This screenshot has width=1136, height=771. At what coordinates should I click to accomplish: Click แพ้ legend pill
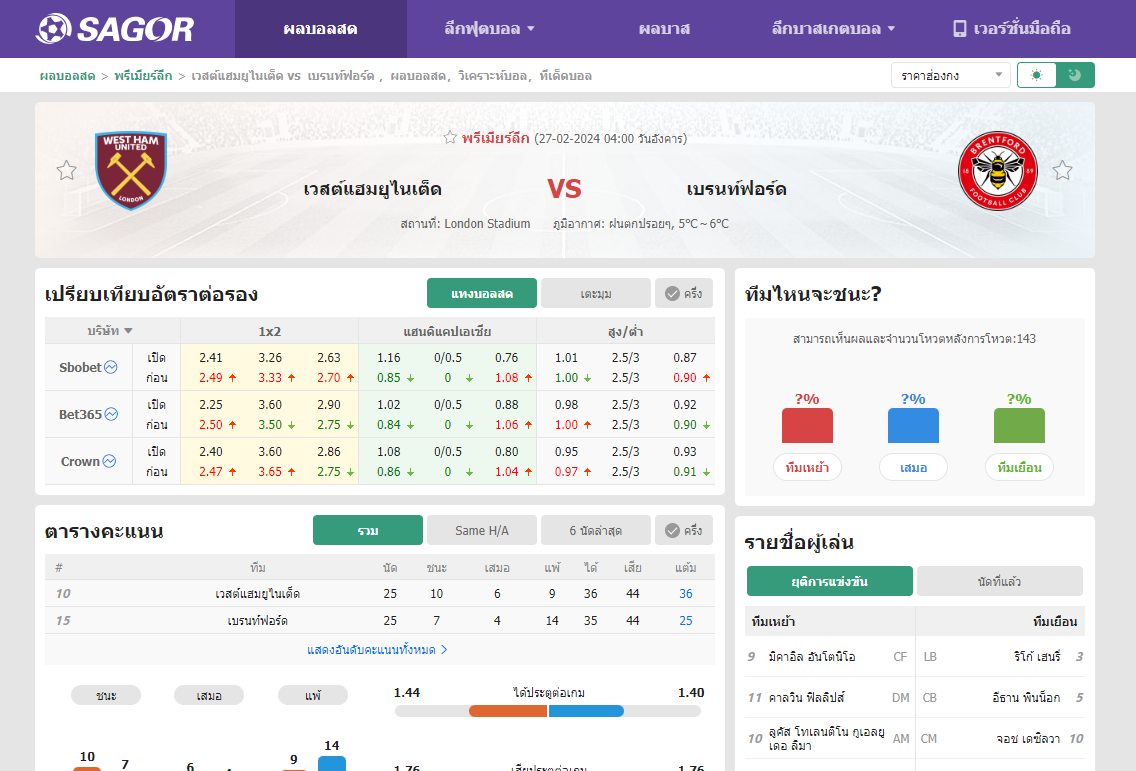[312, 696]
